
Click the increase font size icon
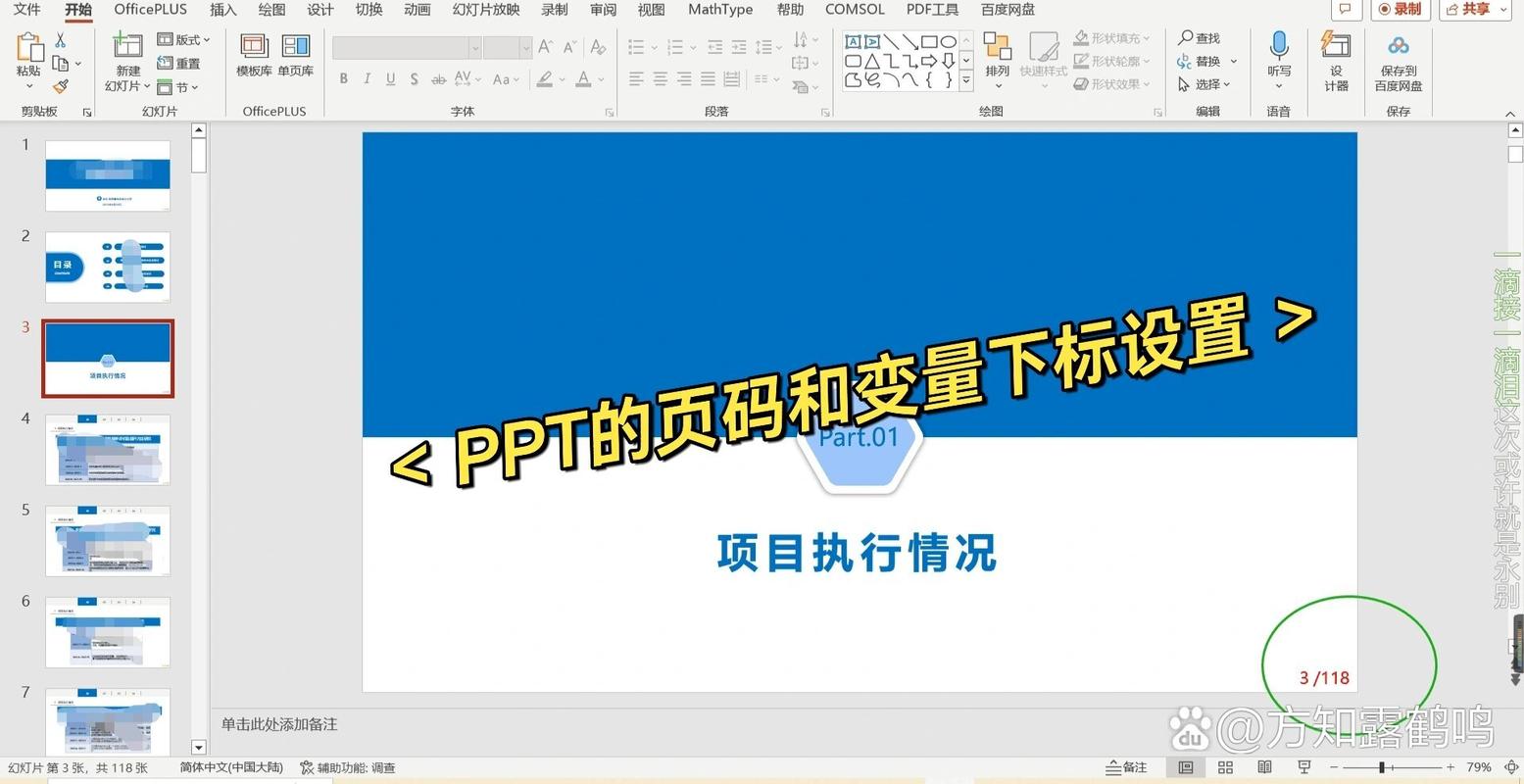point(546,47)
